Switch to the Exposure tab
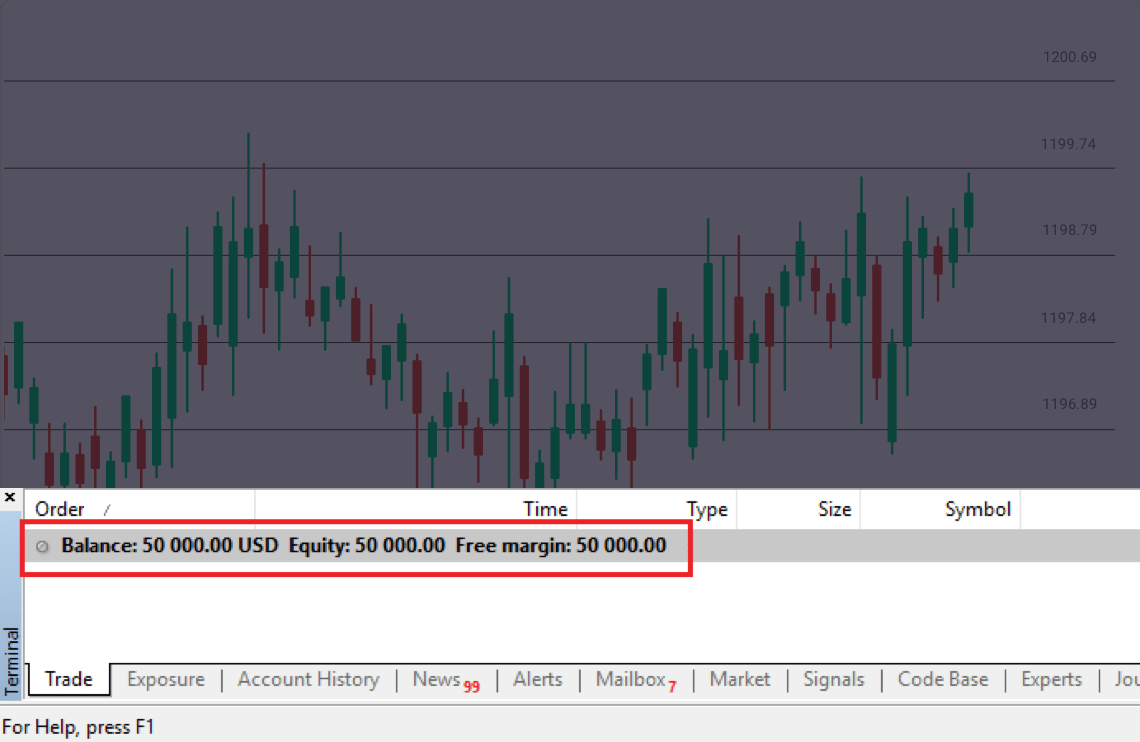 (165, 679)
